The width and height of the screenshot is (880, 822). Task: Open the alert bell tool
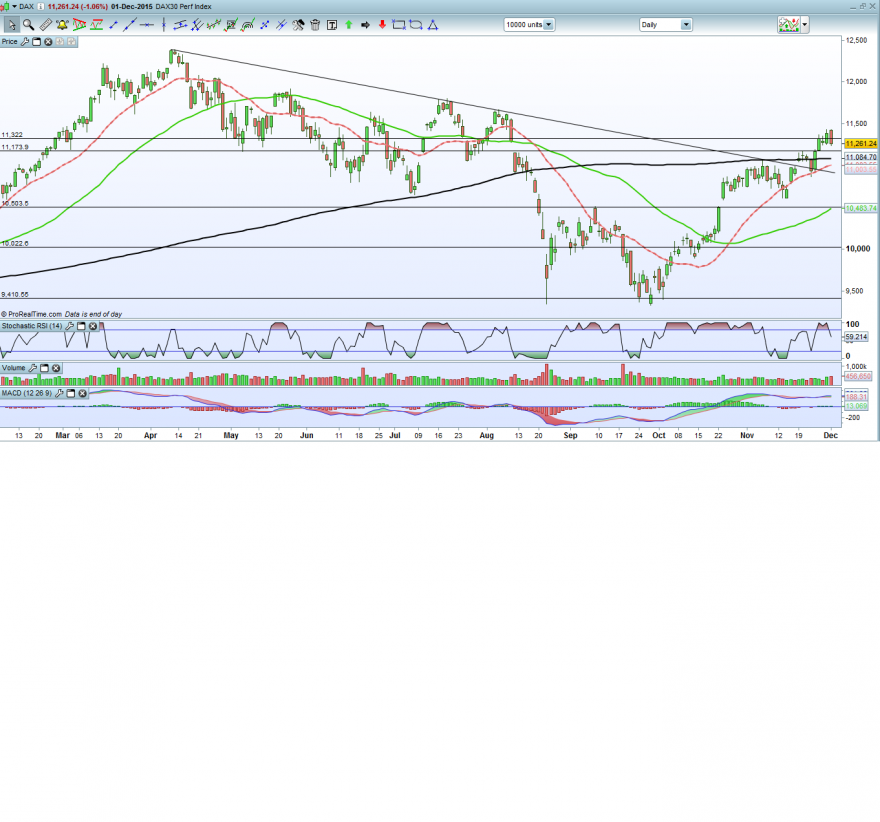[x=62, y=25]
